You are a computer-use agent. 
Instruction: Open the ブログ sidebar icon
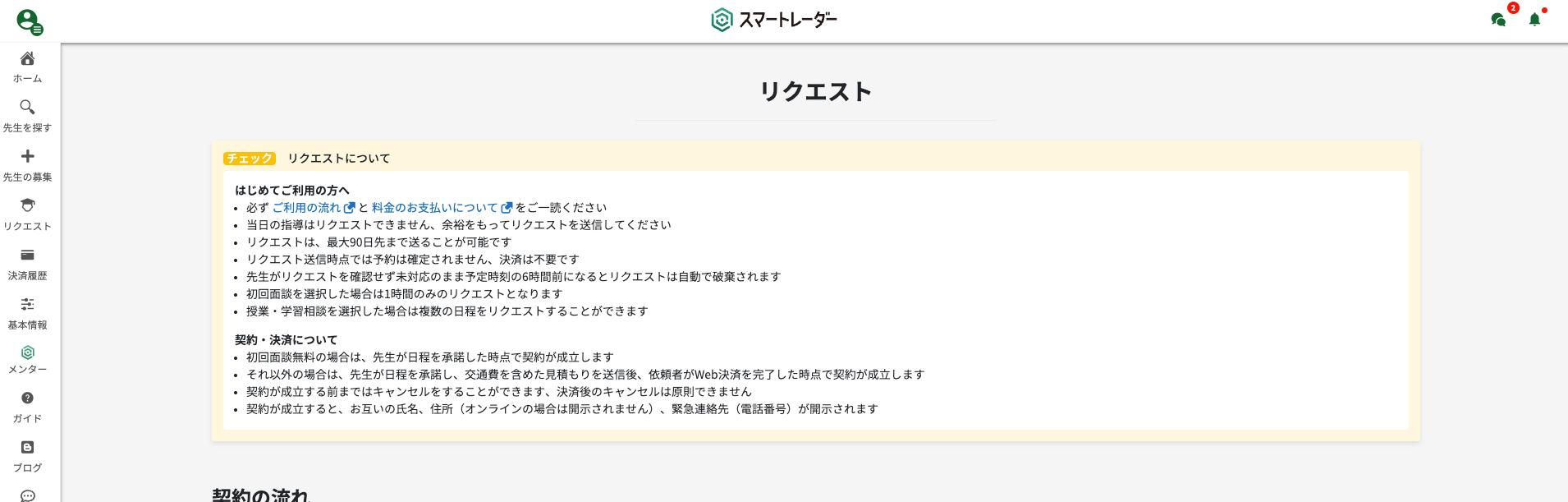click(x=27, y=448)
